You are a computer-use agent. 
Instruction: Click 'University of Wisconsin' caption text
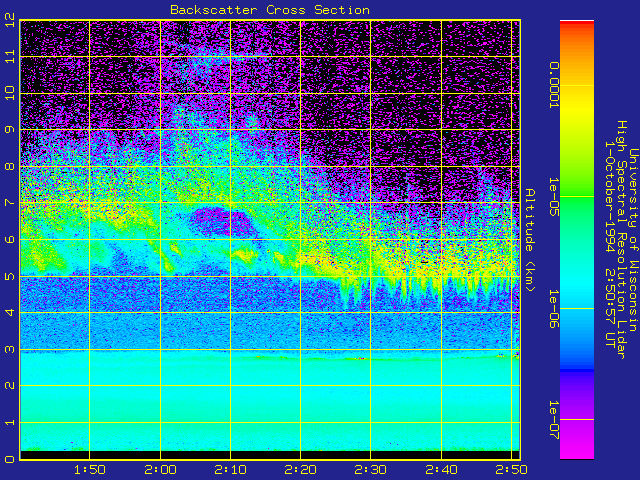[x=633, y=240]
